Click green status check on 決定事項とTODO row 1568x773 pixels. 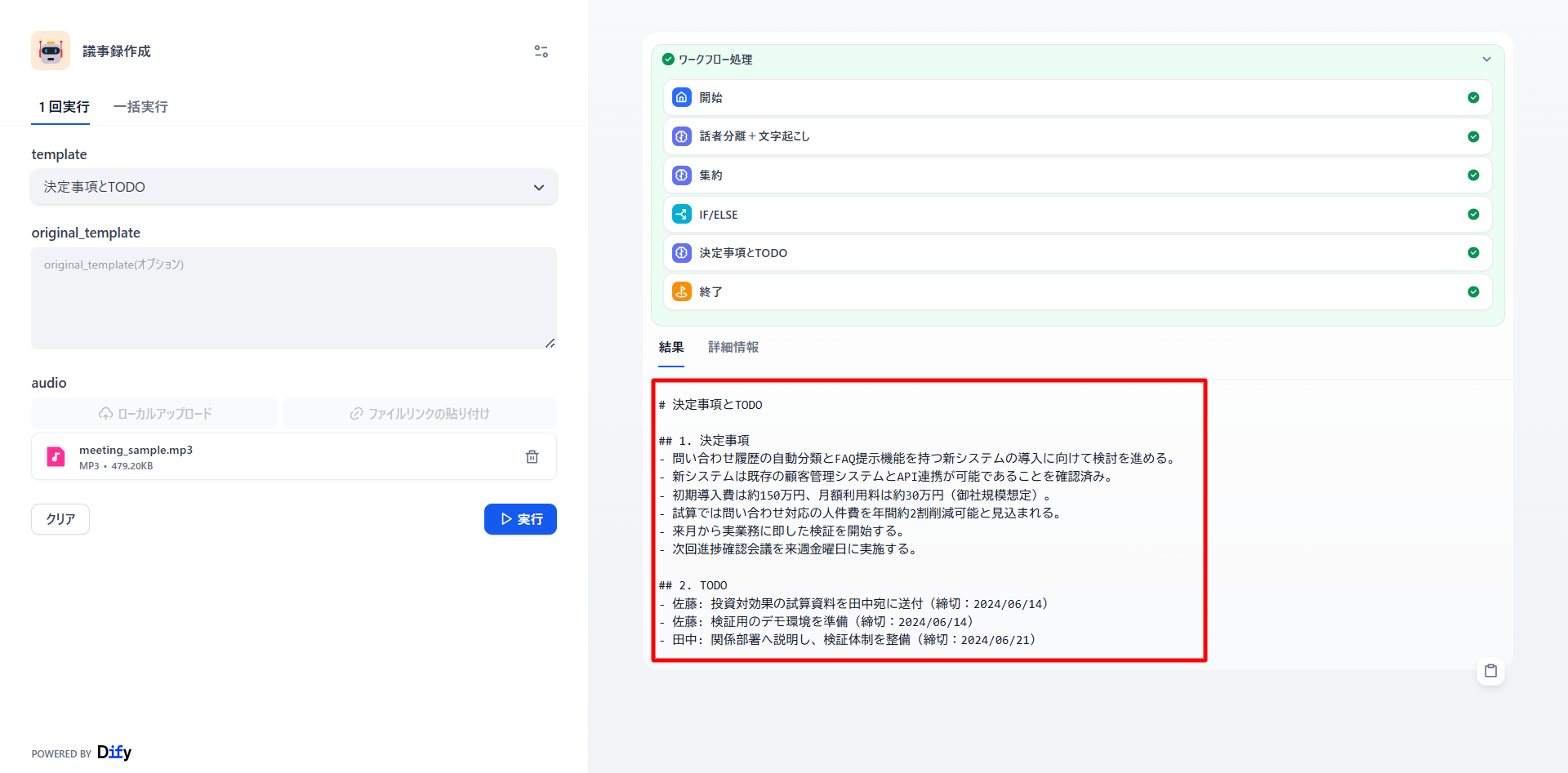pos(1473,252)
